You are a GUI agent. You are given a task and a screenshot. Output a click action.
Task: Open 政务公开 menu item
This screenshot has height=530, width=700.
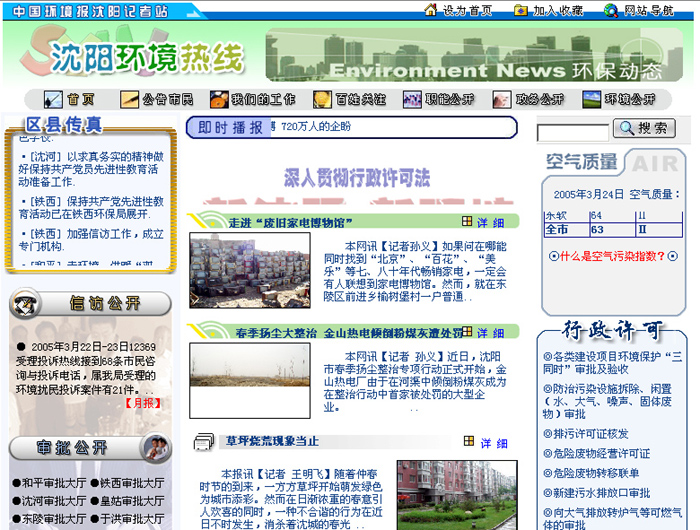pyautogui.click(x=540, y=99)
